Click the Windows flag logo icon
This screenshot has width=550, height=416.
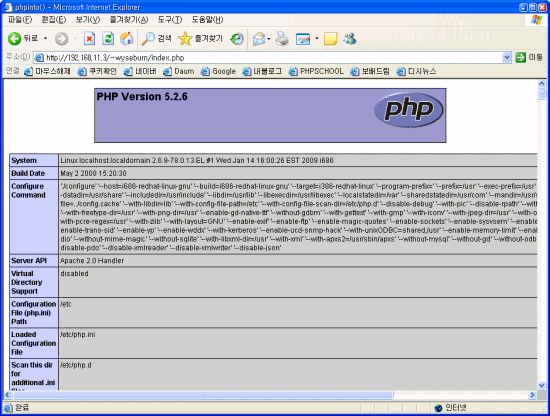pos(536,20)
